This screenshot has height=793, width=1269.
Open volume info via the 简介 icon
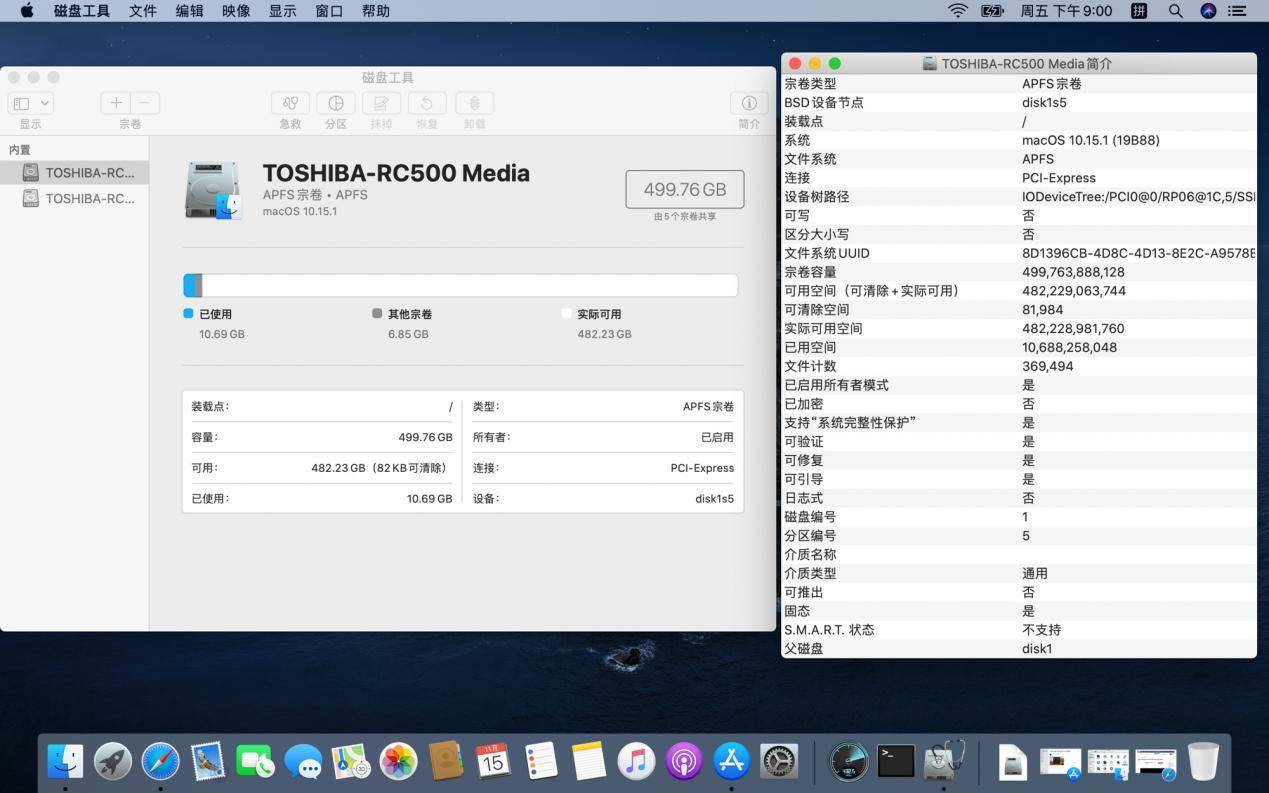tap(749, 103)
